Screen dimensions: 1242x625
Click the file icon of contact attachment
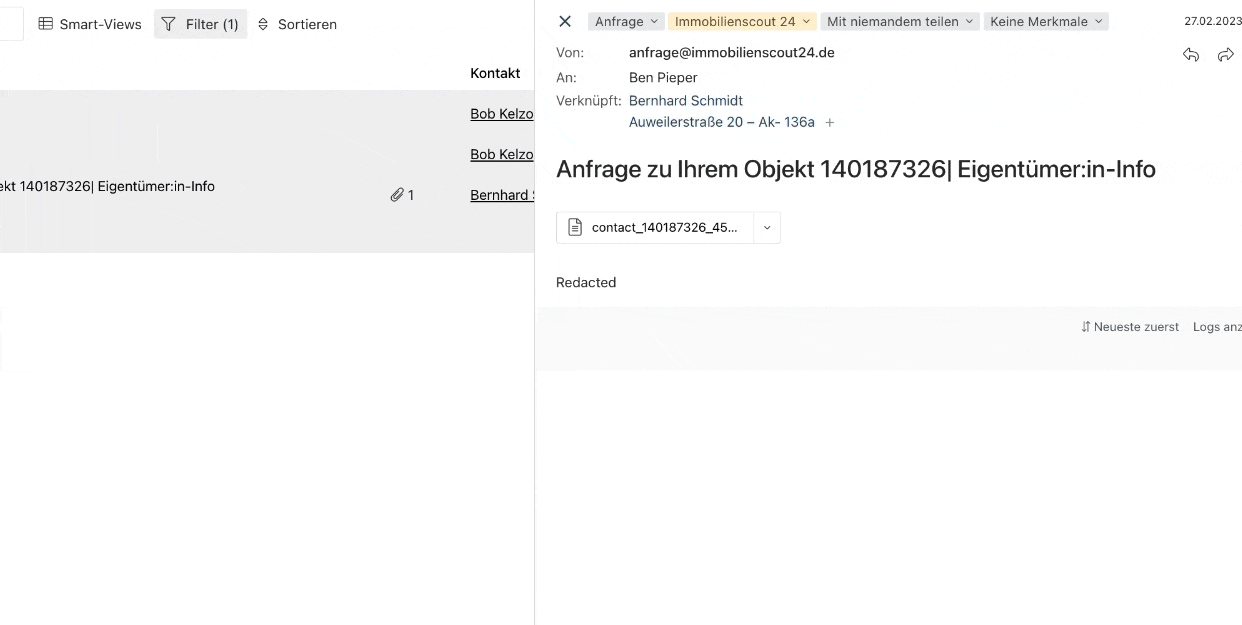click(575, 227)
